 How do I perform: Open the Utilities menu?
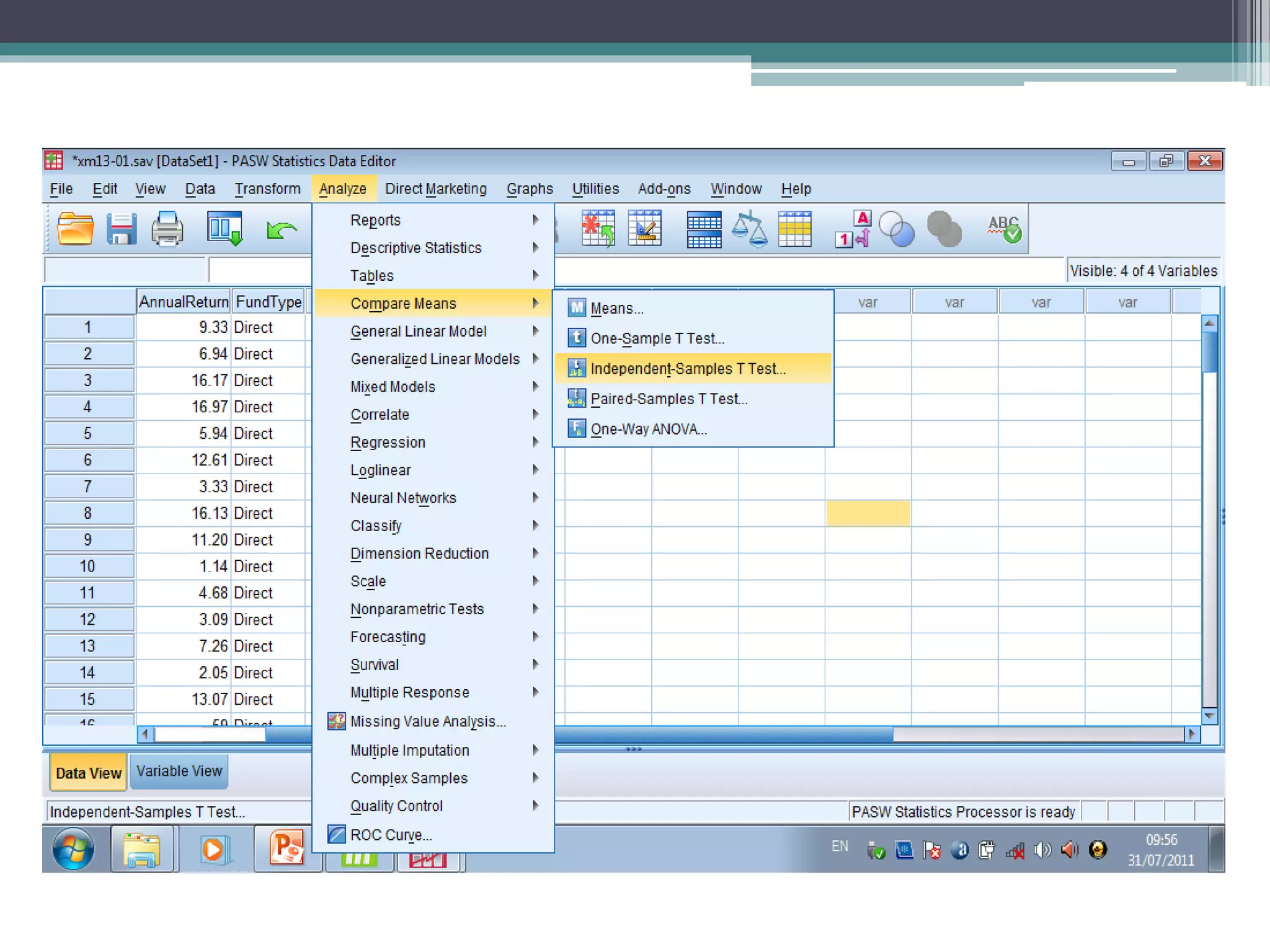coord(595,189)
